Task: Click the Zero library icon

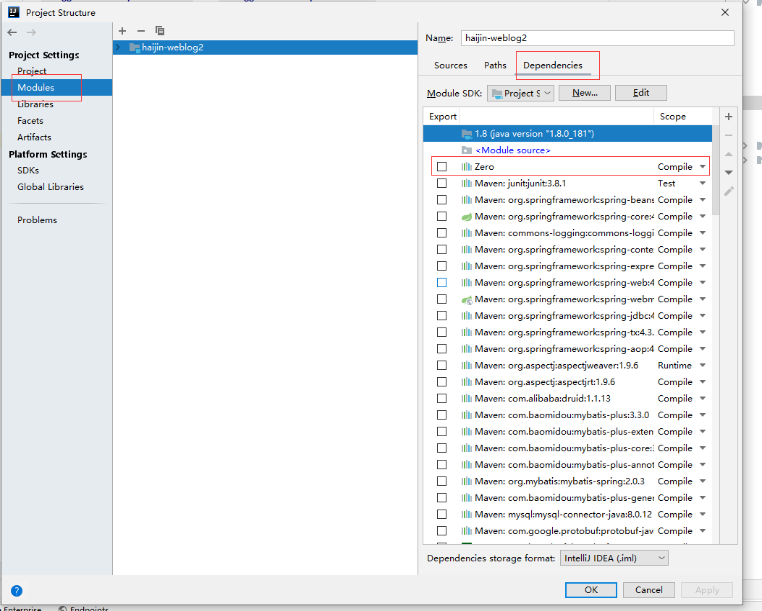Action: coord(467,167)
